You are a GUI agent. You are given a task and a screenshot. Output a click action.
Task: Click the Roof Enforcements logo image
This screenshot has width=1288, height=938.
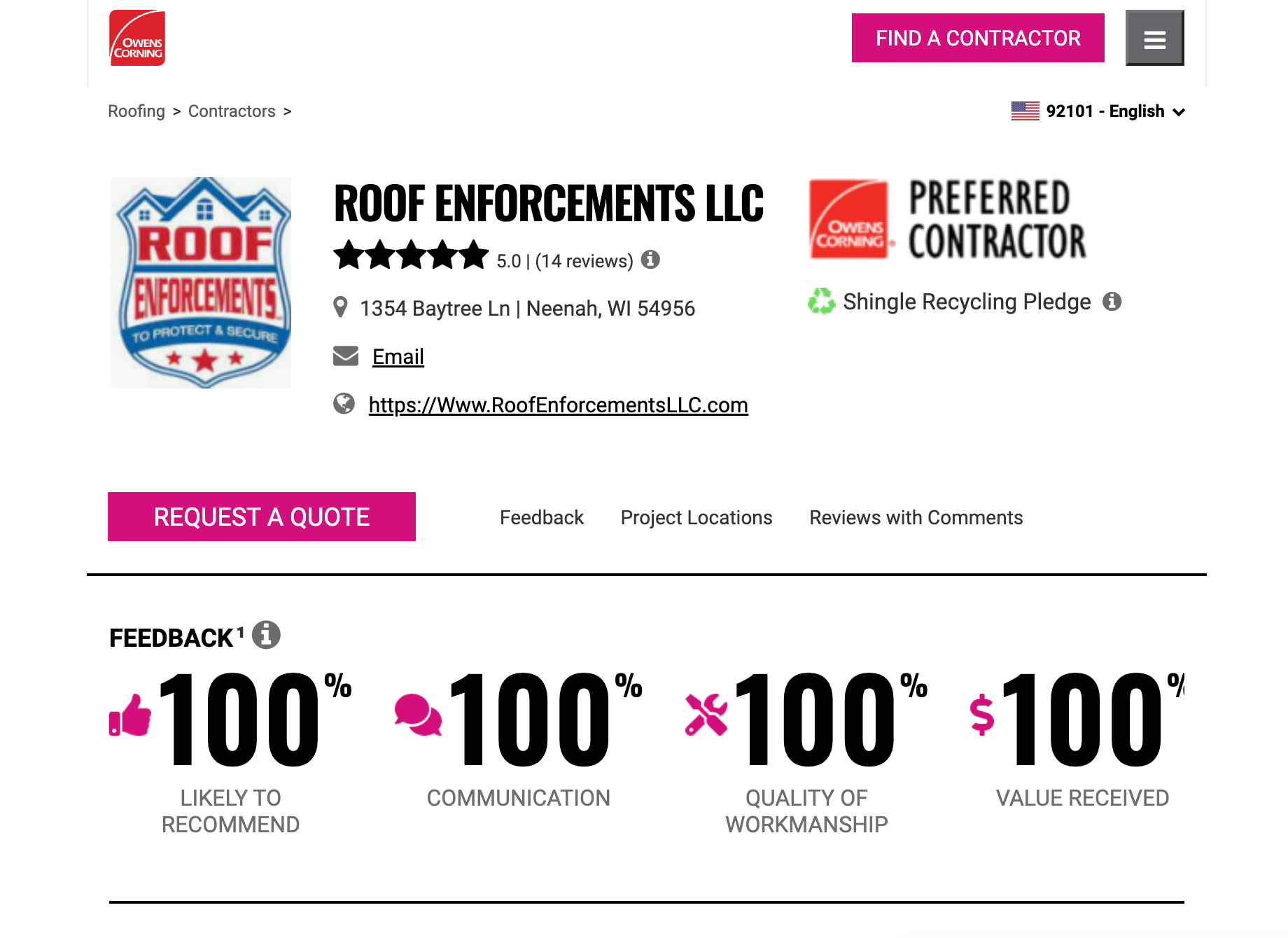tap(201, 282)
